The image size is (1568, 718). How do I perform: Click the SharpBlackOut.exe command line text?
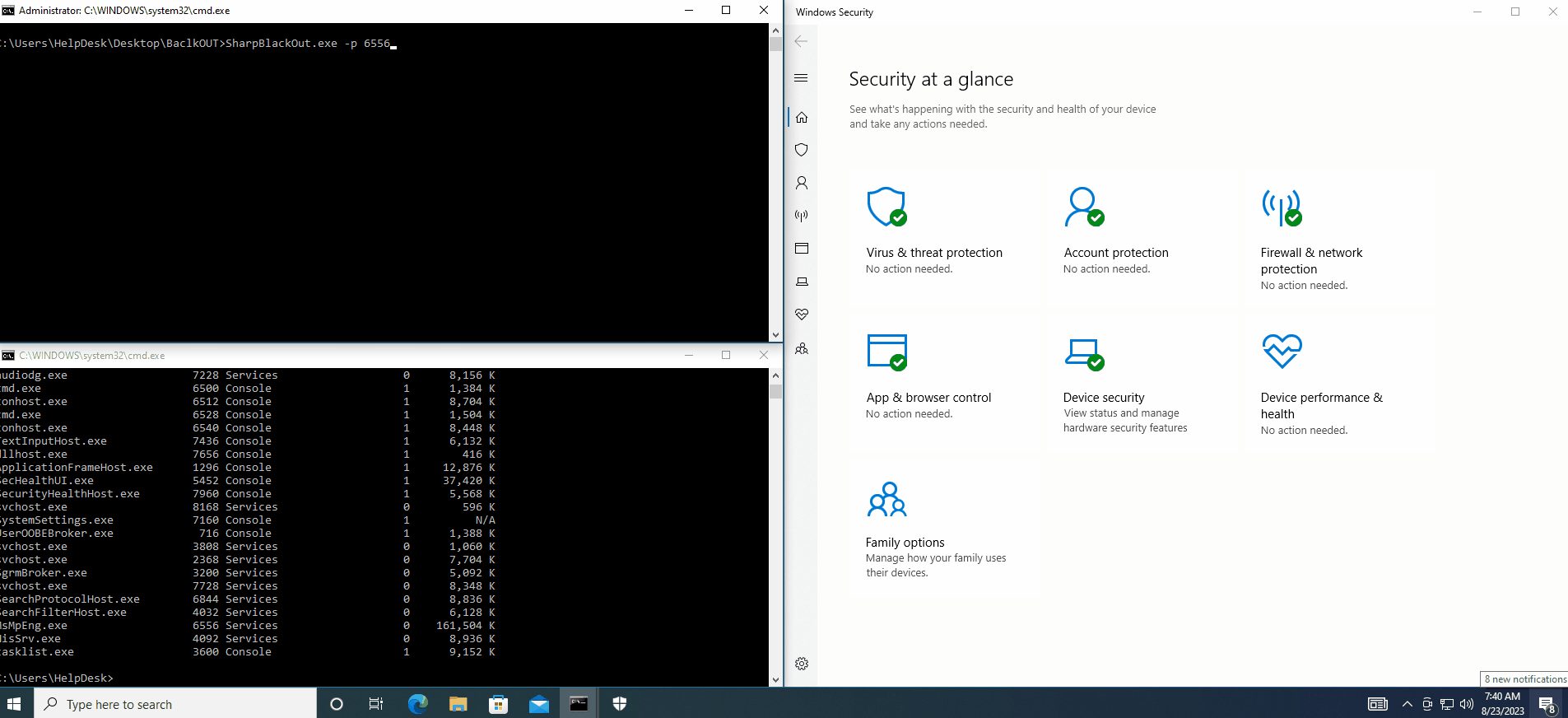click(308, 44)
